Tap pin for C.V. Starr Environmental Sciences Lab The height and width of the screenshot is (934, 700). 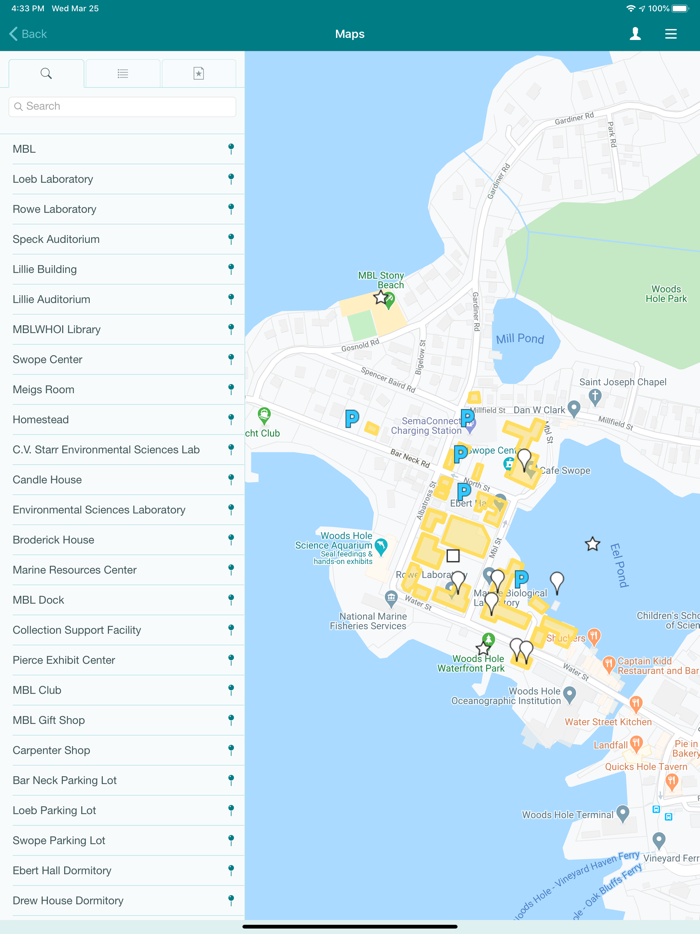point(231,449)
